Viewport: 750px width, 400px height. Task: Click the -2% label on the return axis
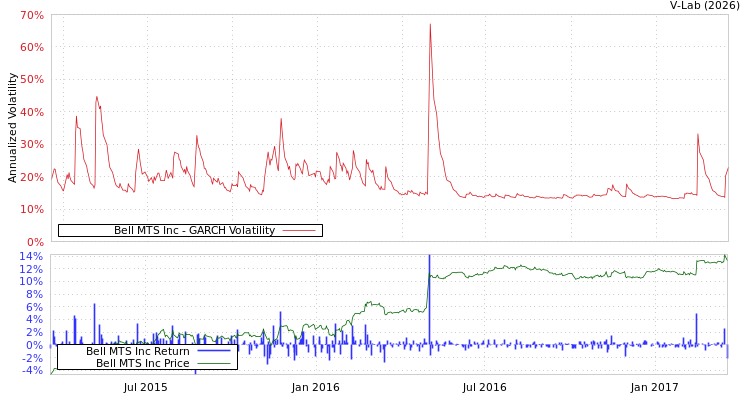[31, 358]
